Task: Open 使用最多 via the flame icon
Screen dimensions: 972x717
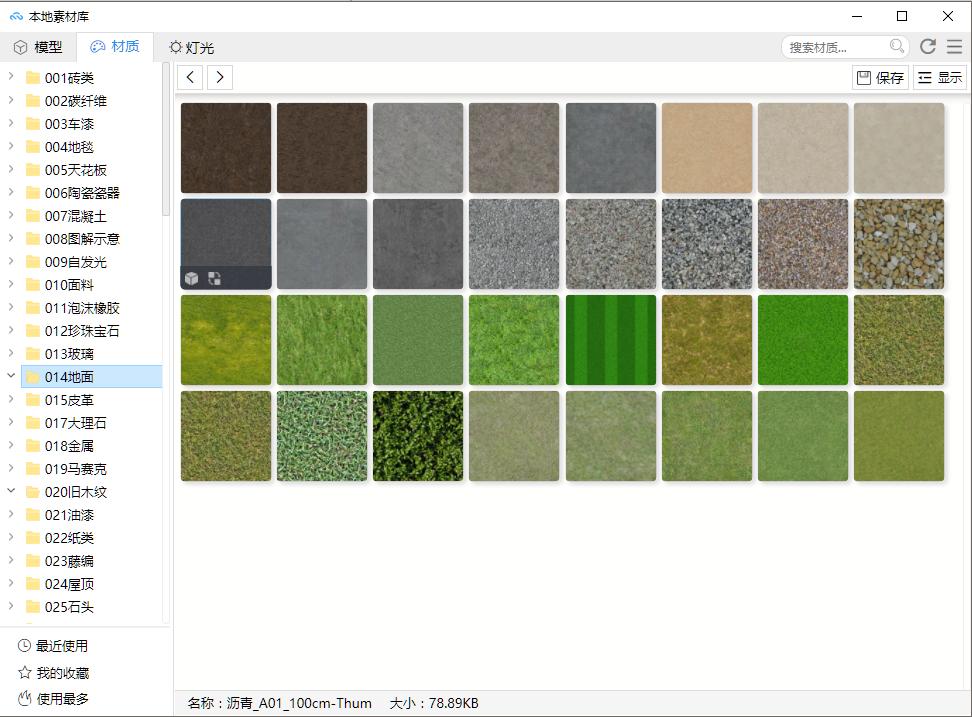Action: pyautogui.click(x=22, y=701)
